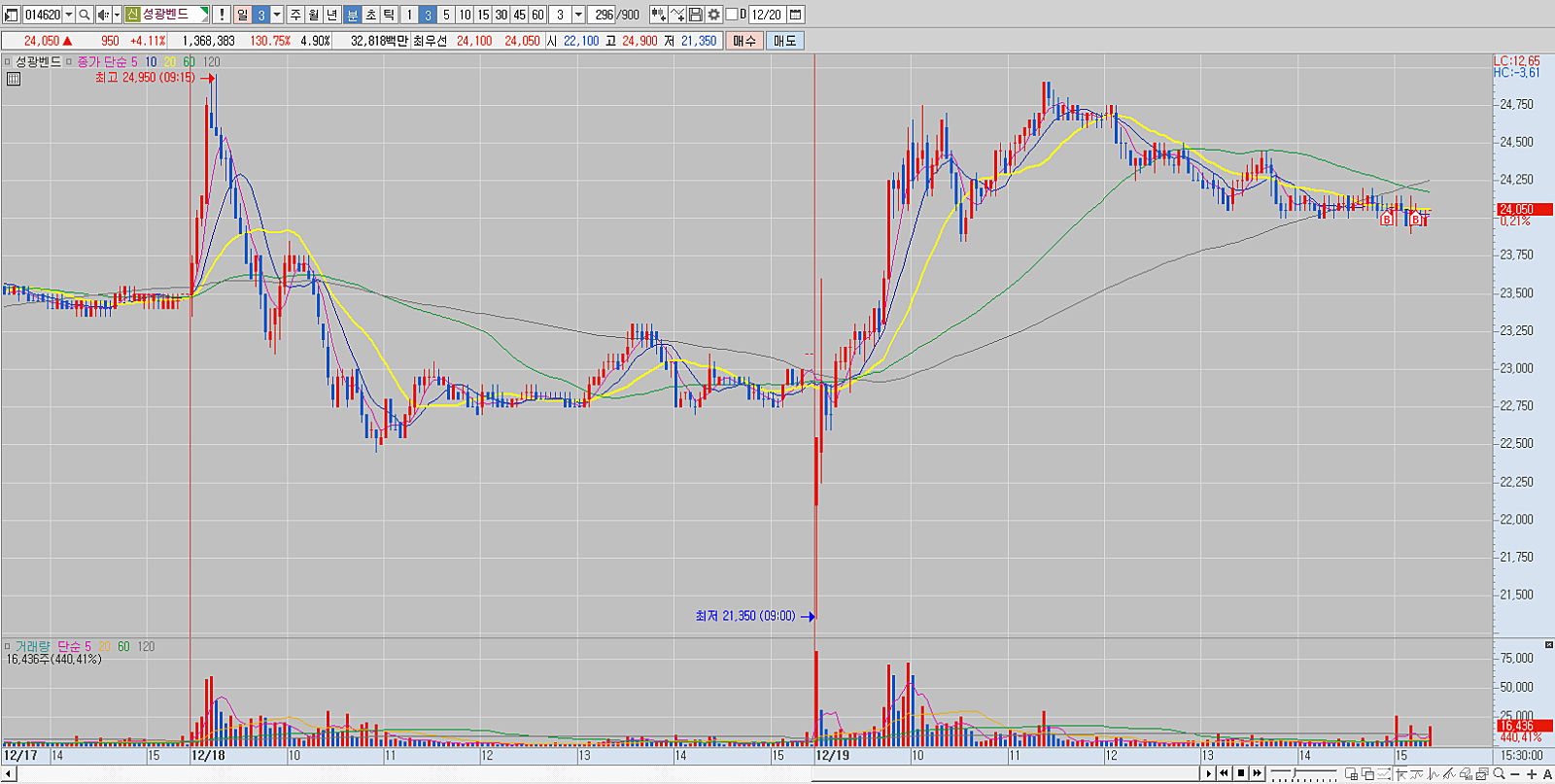Click the A text tool icon
This screenshot has width=1555, height=784.
coord(1547,774)
